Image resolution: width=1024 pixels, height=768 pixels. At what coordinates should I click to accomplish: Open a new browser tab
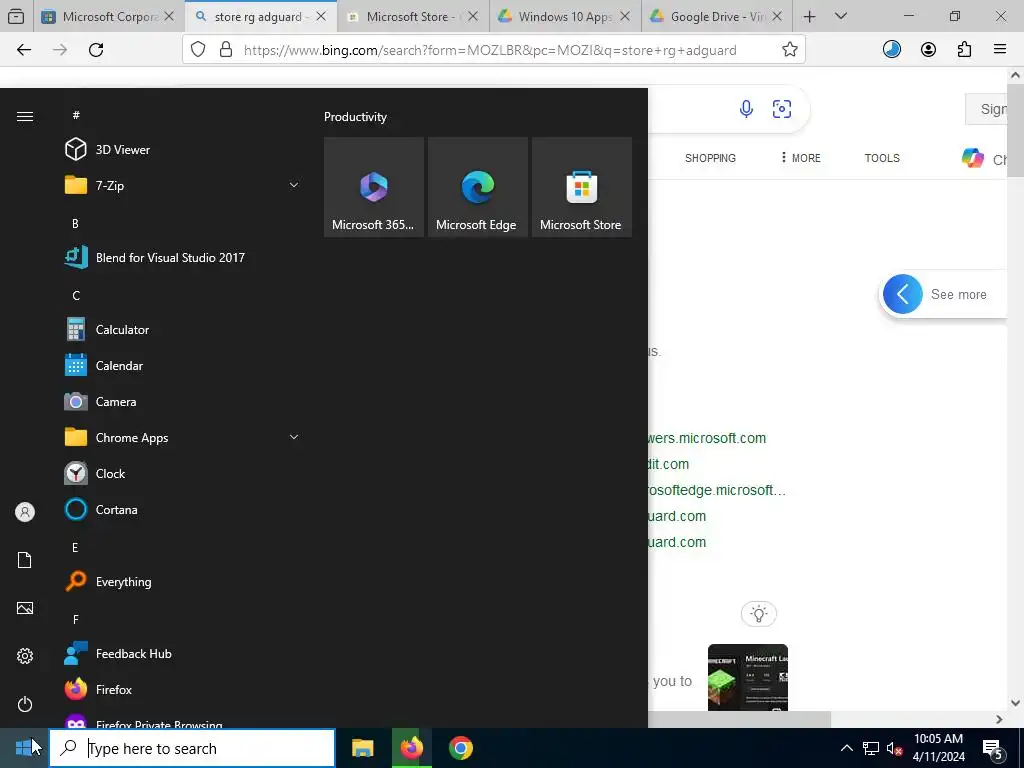pos(809,17)
